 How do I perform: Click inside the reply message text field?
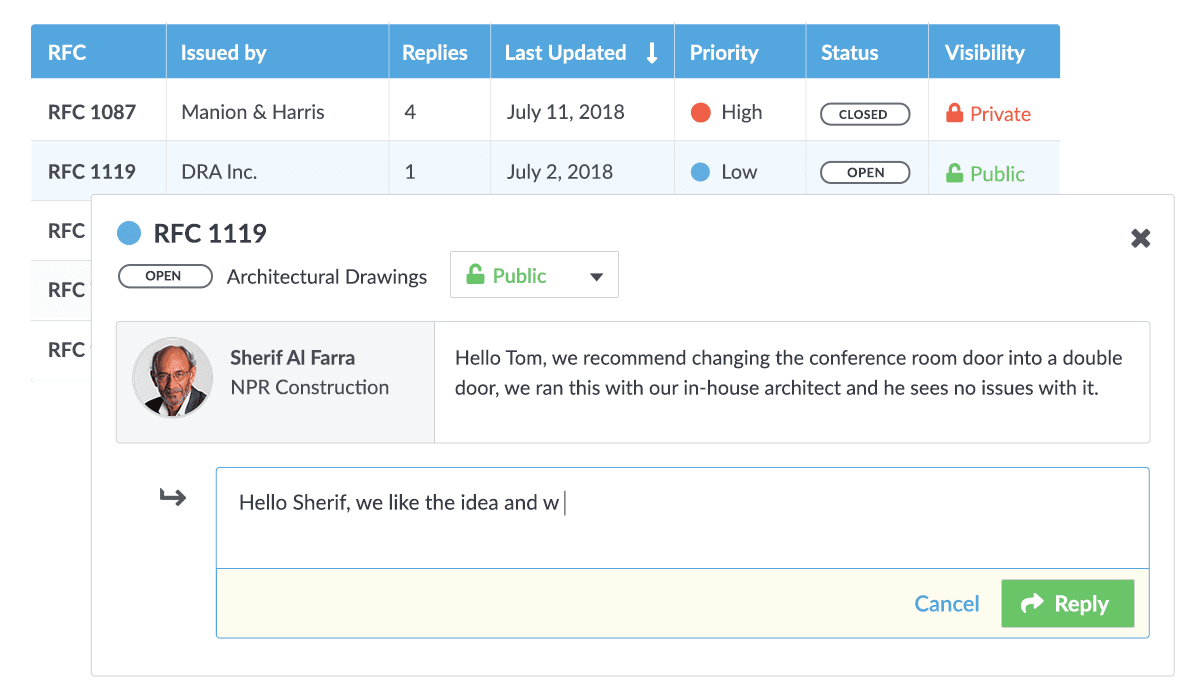coord(683,518)
